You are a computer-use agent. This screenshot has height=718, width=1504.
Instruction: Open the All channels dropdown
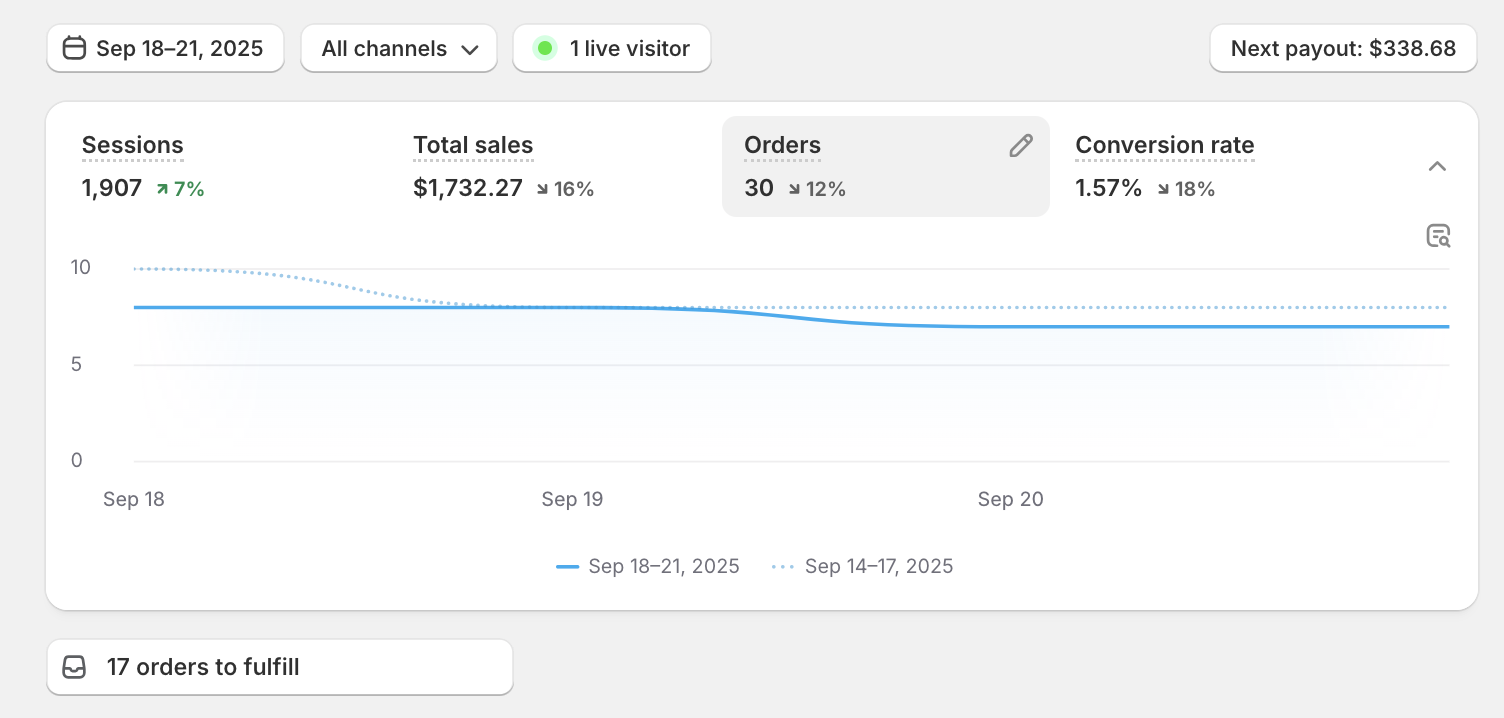(399, 48)
